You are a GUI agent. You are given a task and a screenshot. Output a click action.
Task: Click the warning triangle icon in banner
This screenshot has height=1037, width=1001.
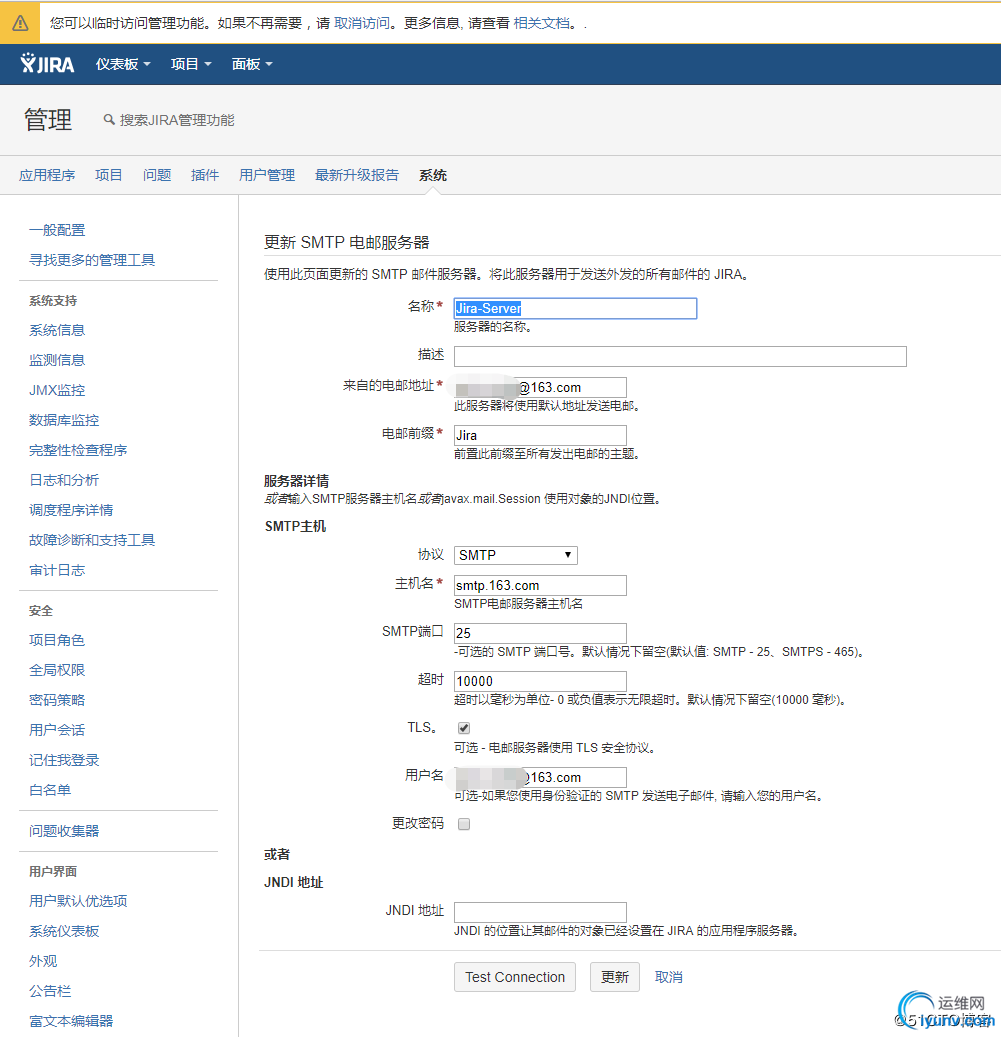point(20,24)
